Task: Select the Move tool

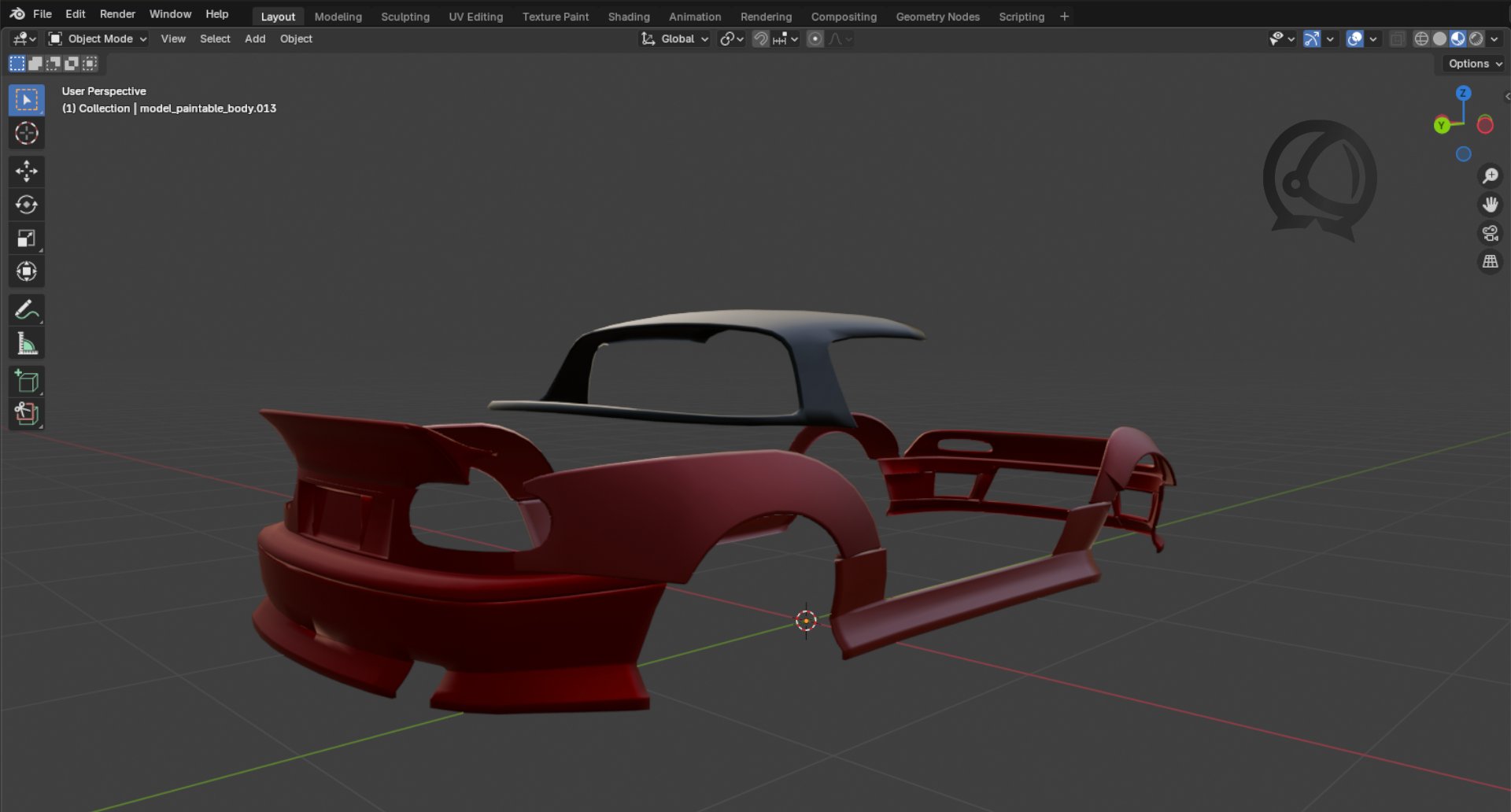Action: tap(27, 172)
